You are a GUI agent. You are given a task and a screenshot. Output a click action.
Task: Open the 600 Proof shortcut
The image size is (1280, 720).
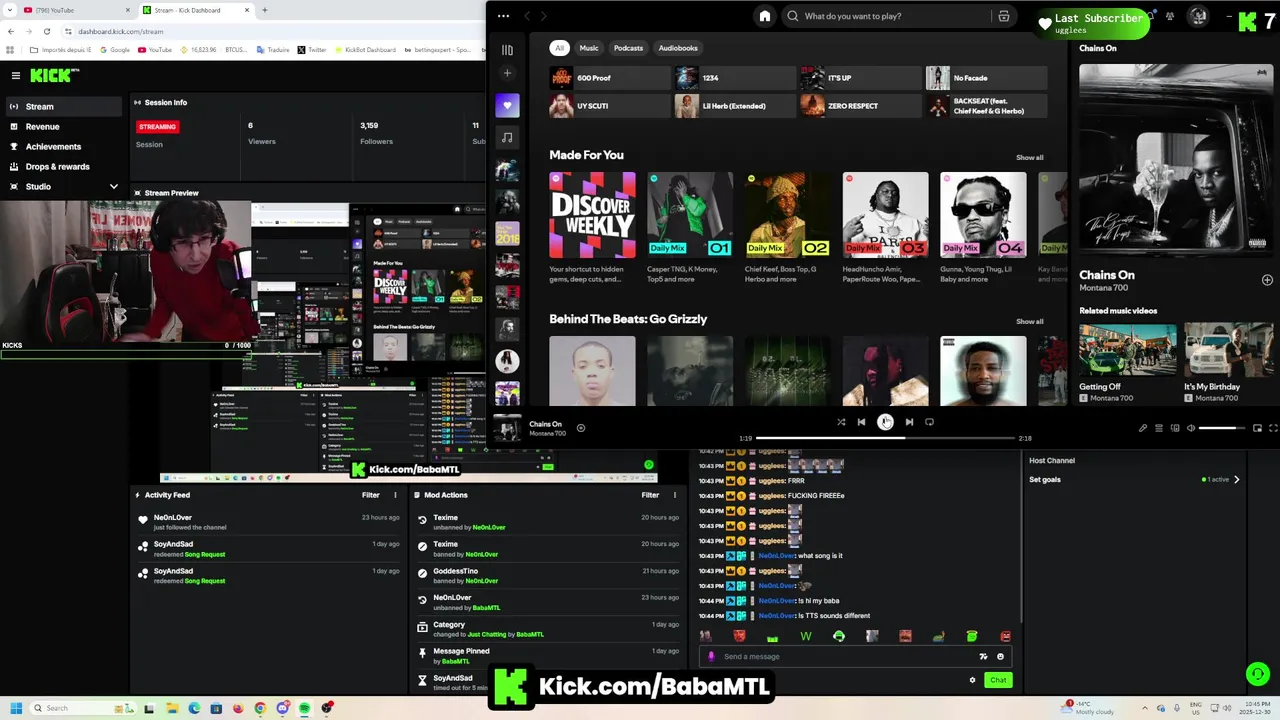(609, 78)
